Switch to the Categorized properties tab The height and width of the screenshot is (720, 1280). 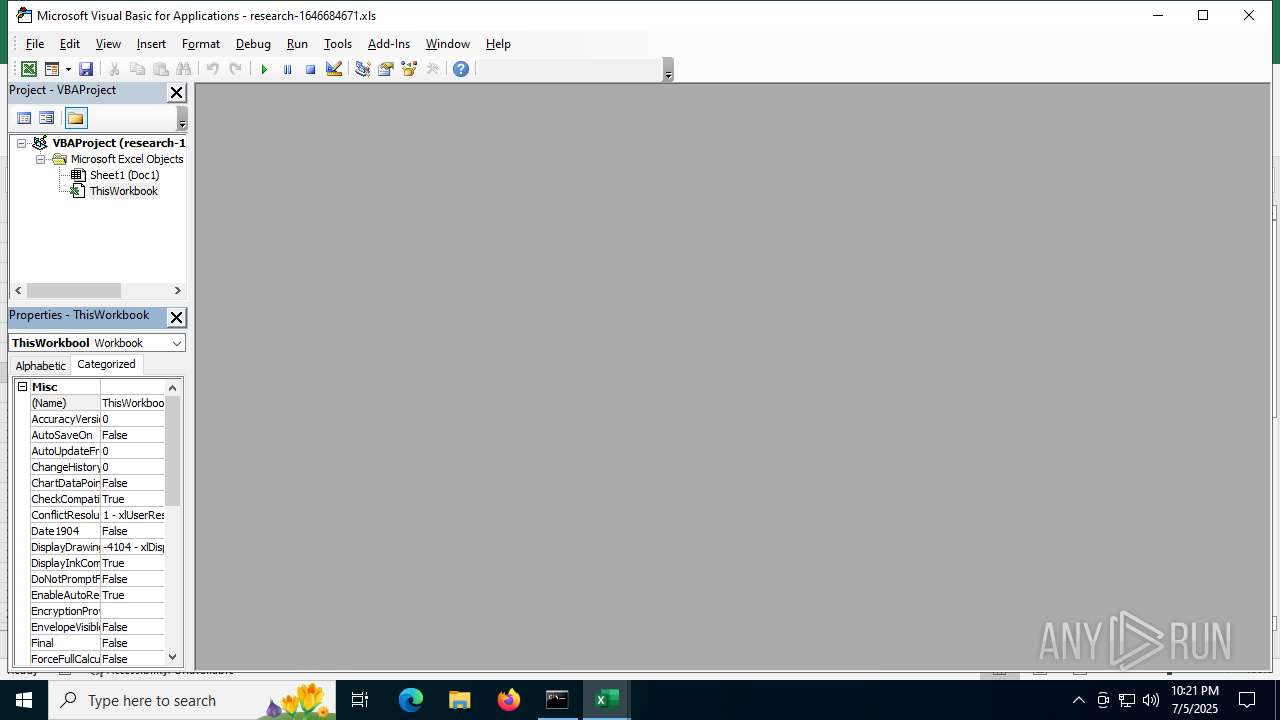106,365
